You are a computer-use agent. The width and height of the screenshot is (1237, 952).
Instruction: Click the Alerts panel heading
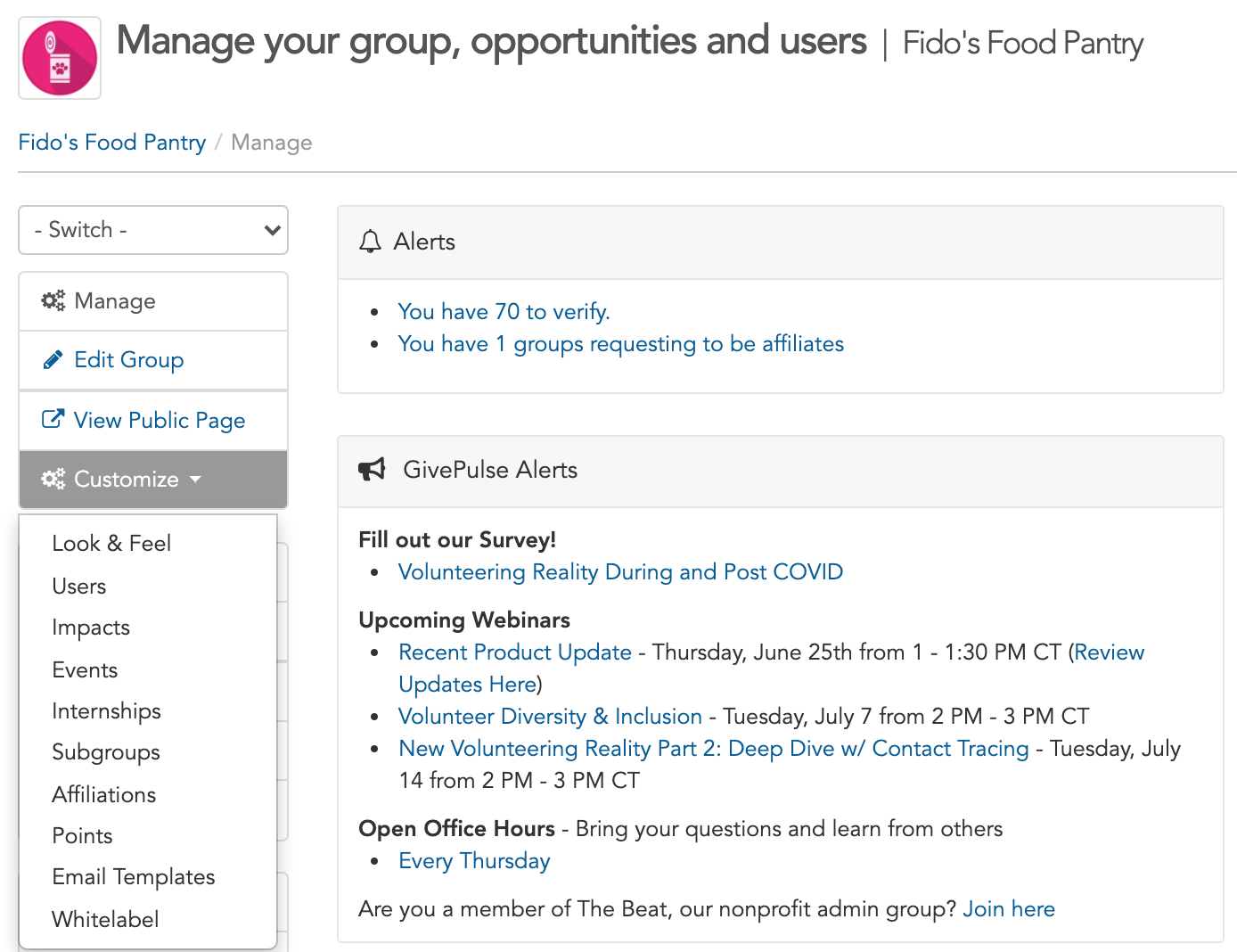[x=424, y=242]
